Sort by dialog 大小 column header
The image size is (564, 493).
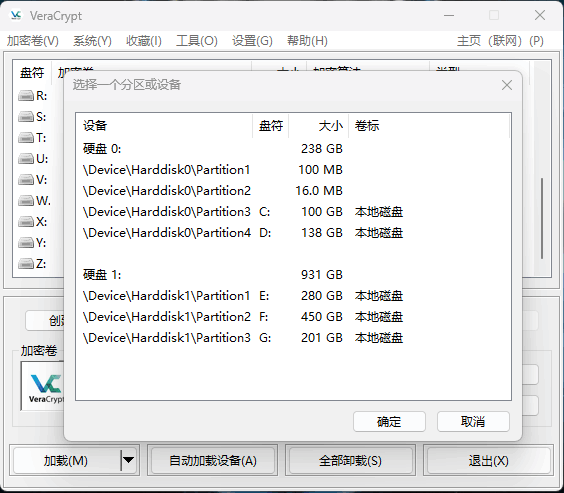pos(319,125)
